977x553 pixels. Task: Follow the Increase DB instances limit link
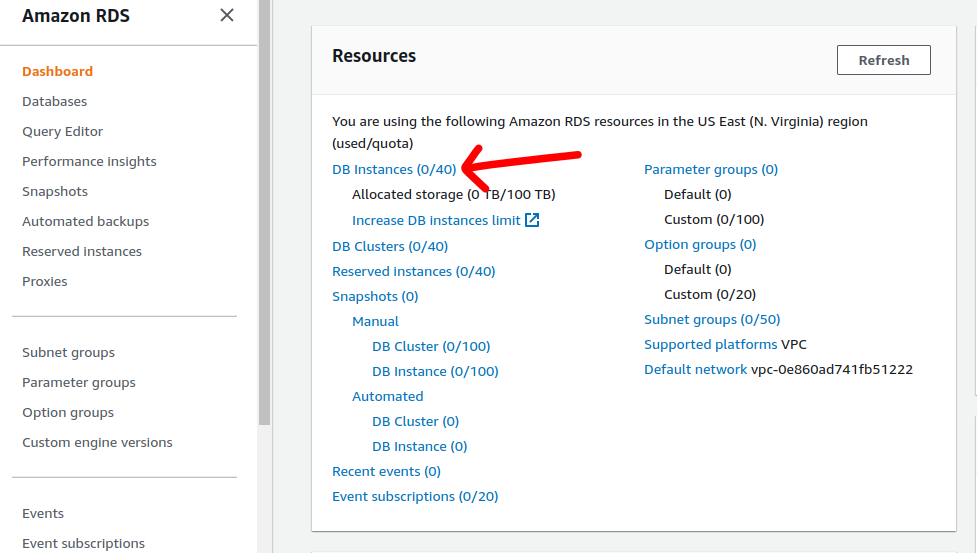tap(436, 220)
